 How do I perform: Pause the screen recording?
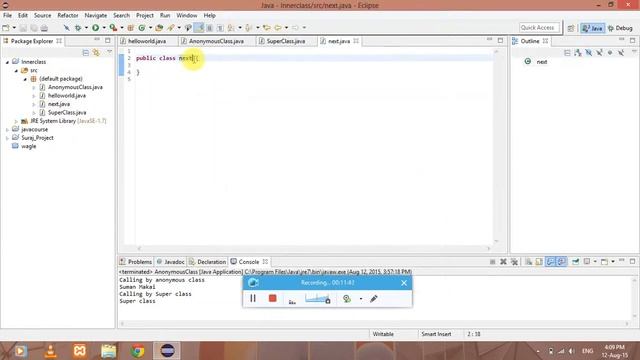coord(253,298)
